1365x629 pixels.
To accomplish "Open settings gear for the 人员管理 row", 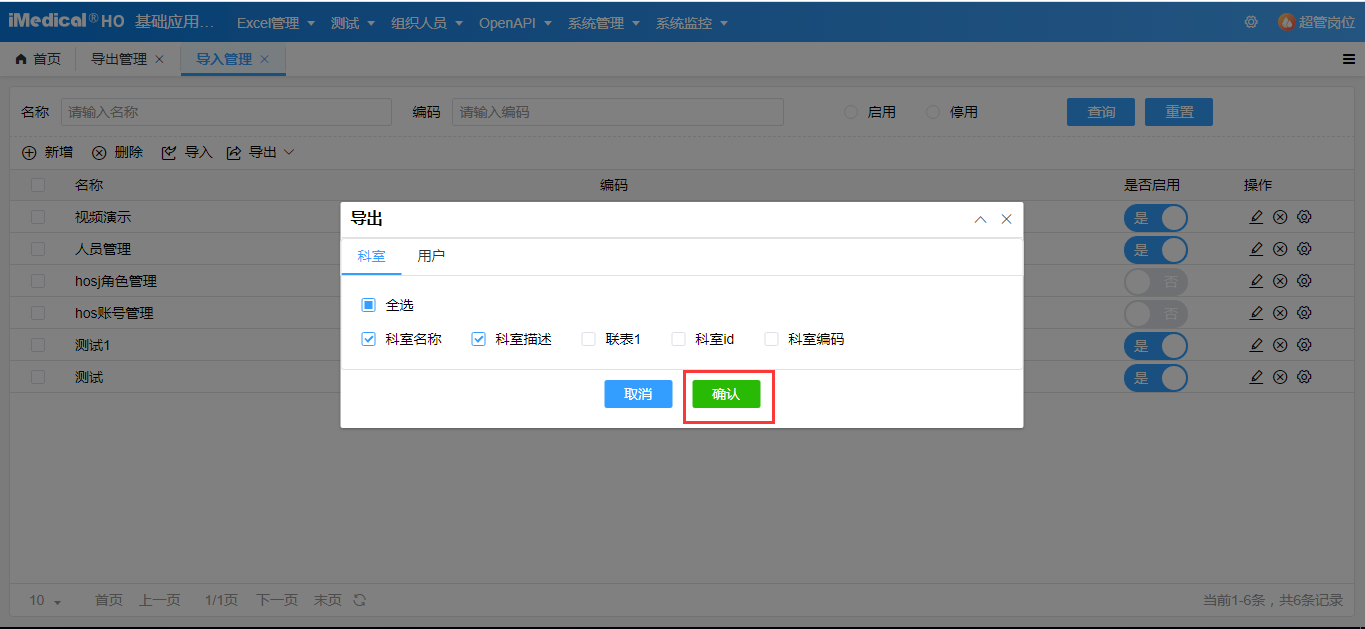I will 1303,249.
